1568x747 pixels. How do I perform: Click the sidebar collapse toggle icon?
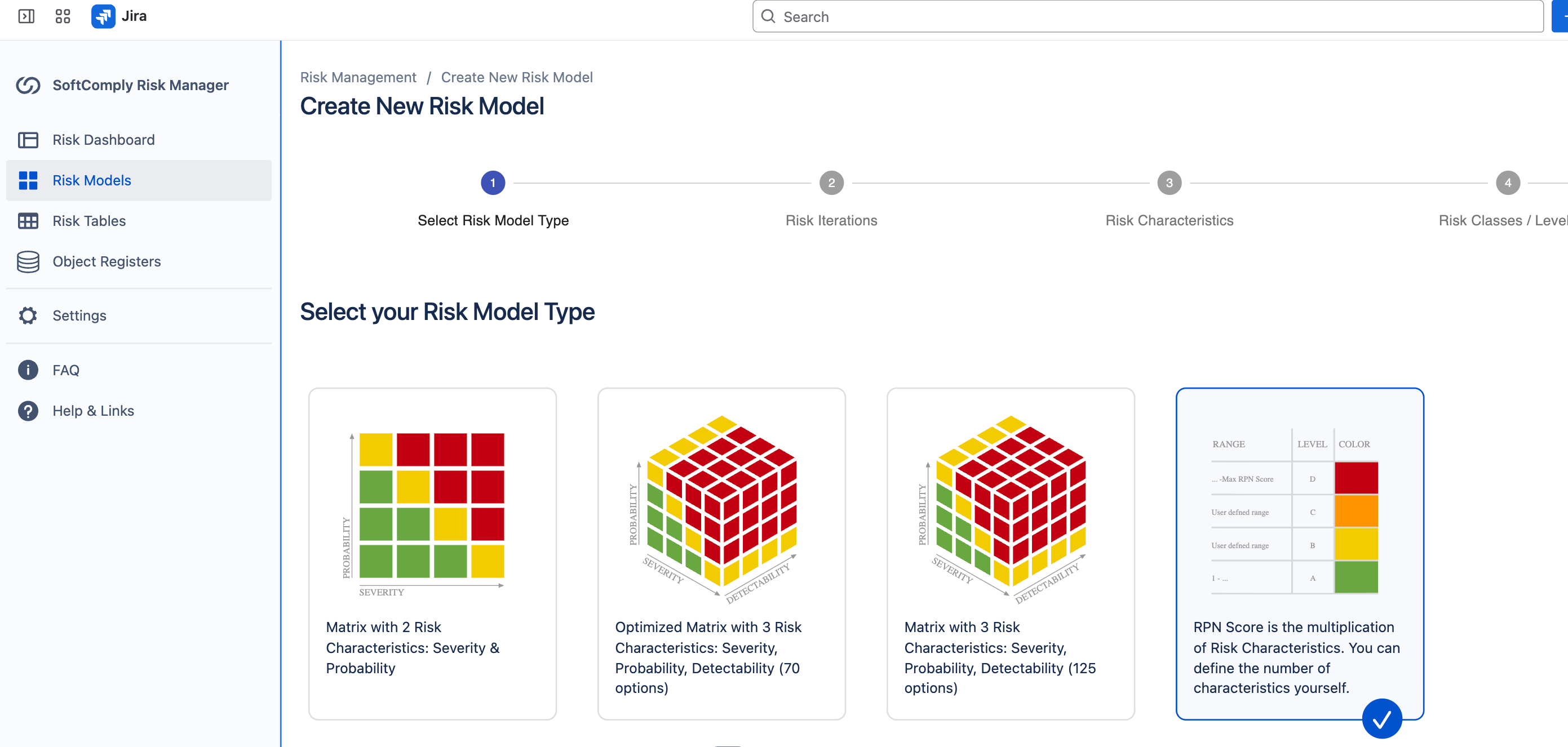(x=26, y=16)
